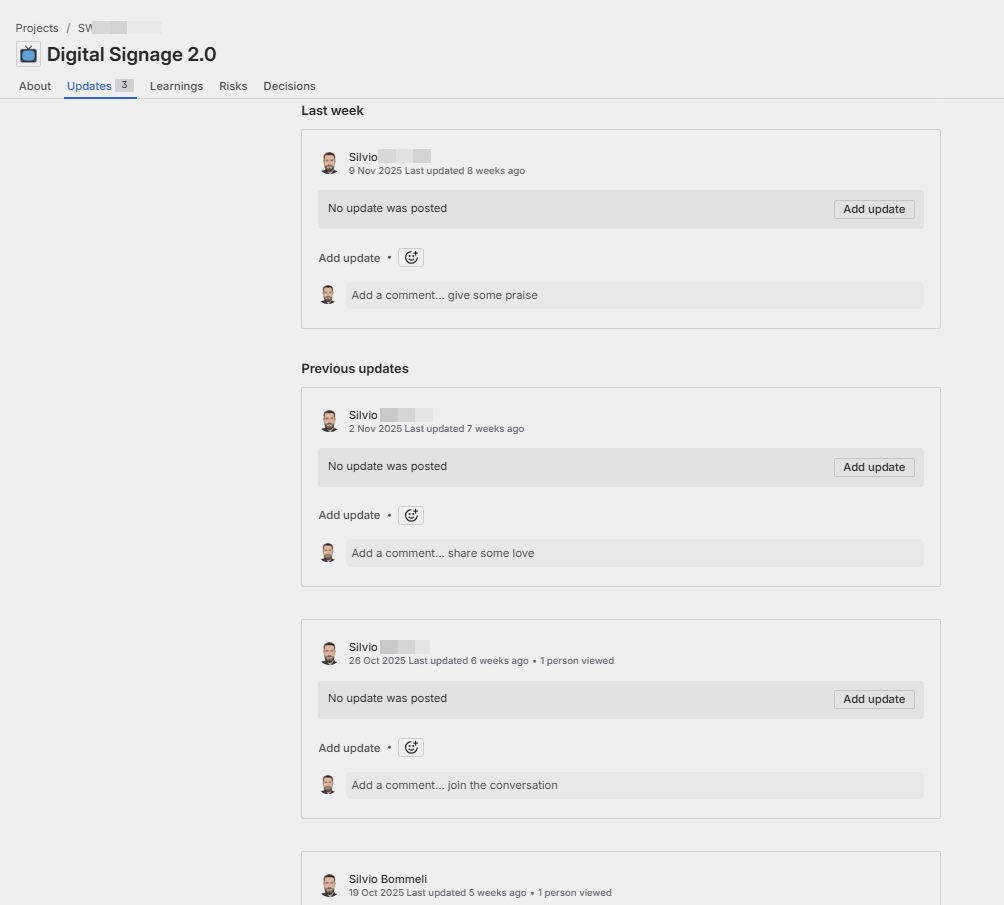Click 'Add update' text link under 9 Nov card
The width and height of the screenshot is (1004, 905).
click(x=349, y=258)
